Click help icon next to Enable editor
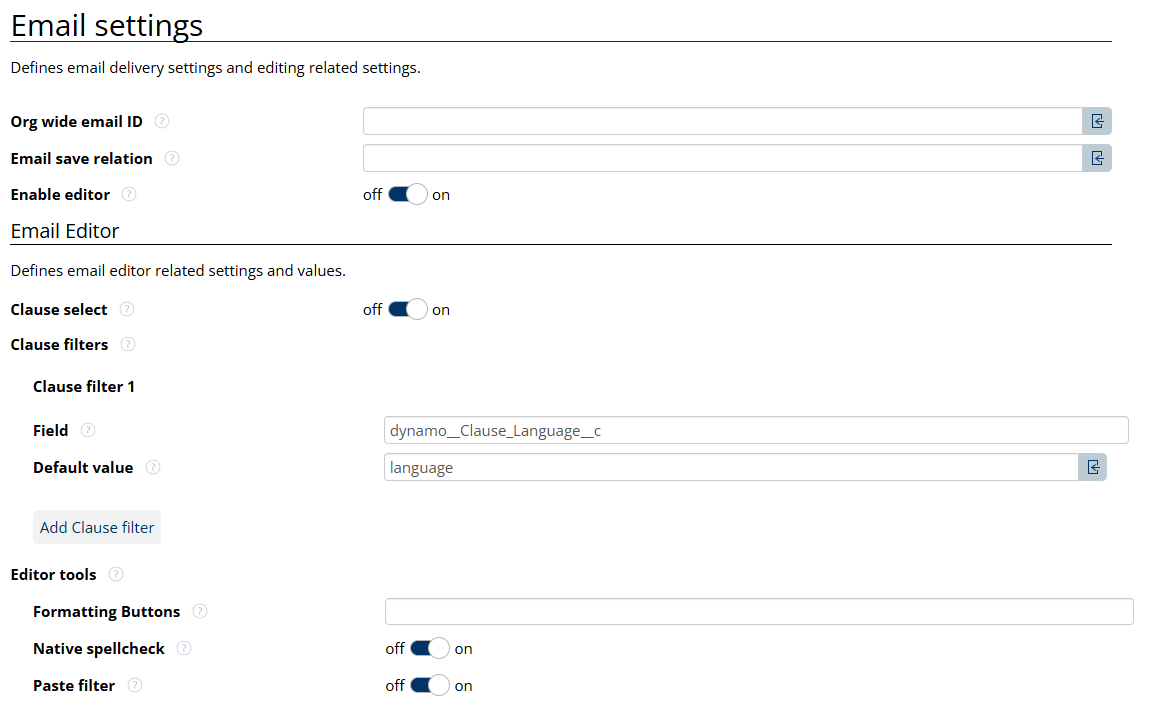The height and width of the screenshot is (715, 1161). [x=129, y=194]
